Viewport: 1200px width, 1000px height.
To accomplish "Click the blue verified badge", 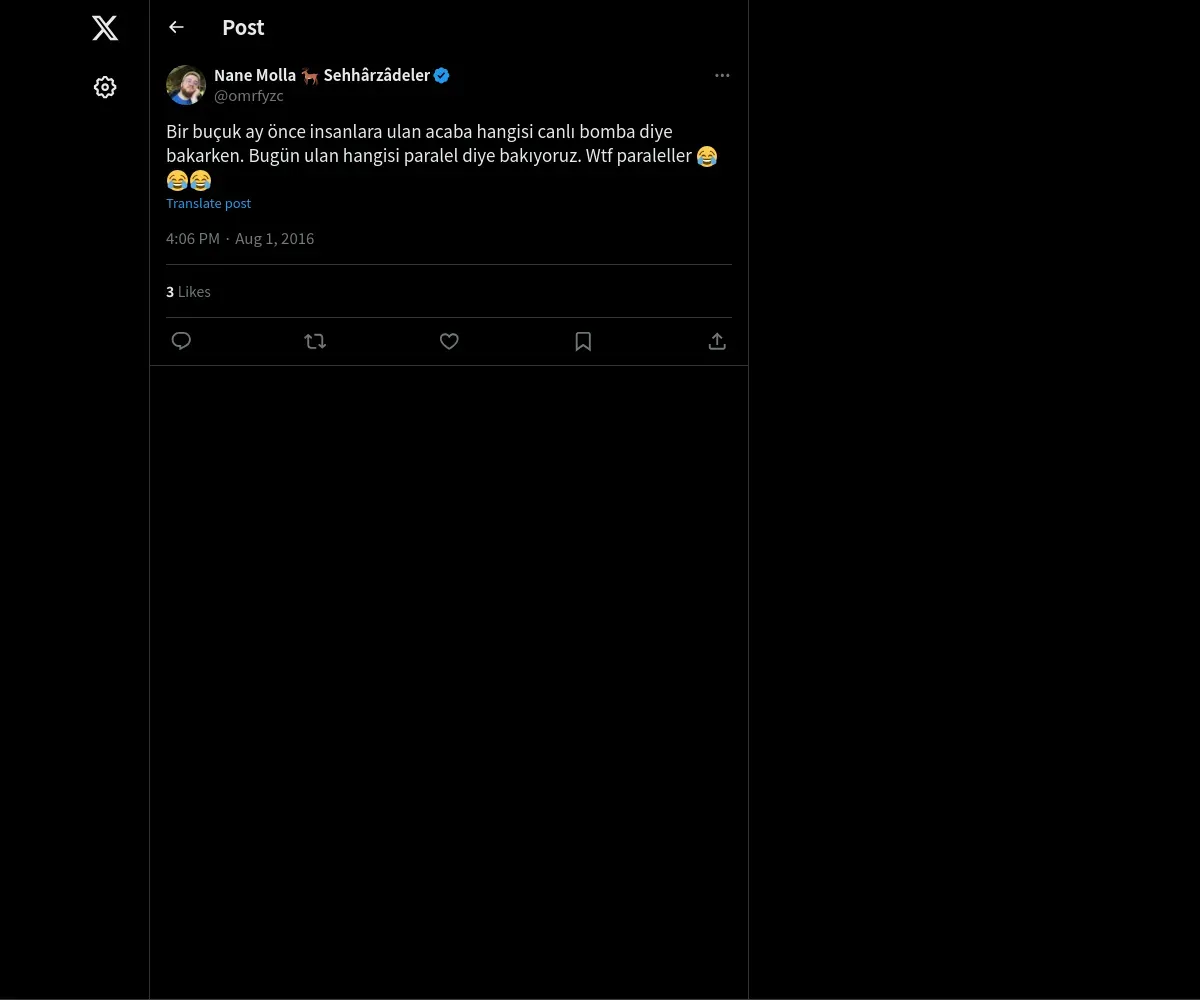I will coord(442,75).
